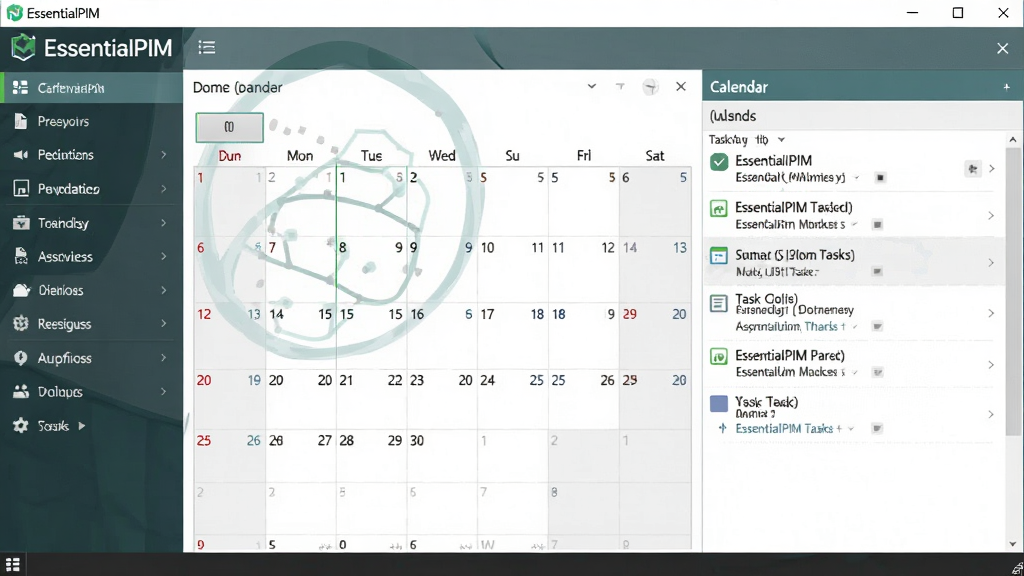Open the chevron at right of Task Golis) row
This screenshot has height=576, width=1024.
[x=991, y=313]
